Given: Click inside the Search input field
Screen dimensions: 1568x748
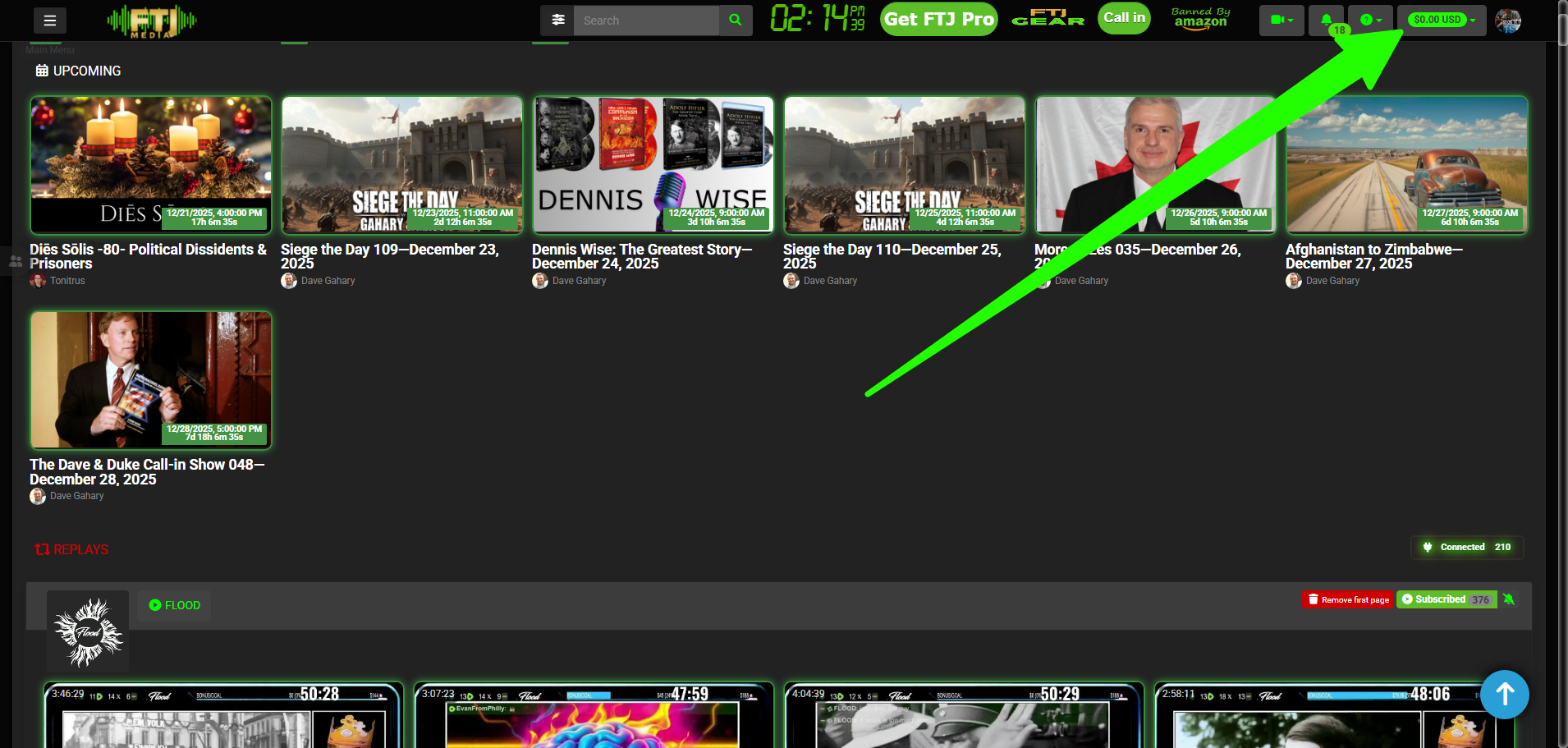Looking at the screenshot, I should tap(646, 21).
